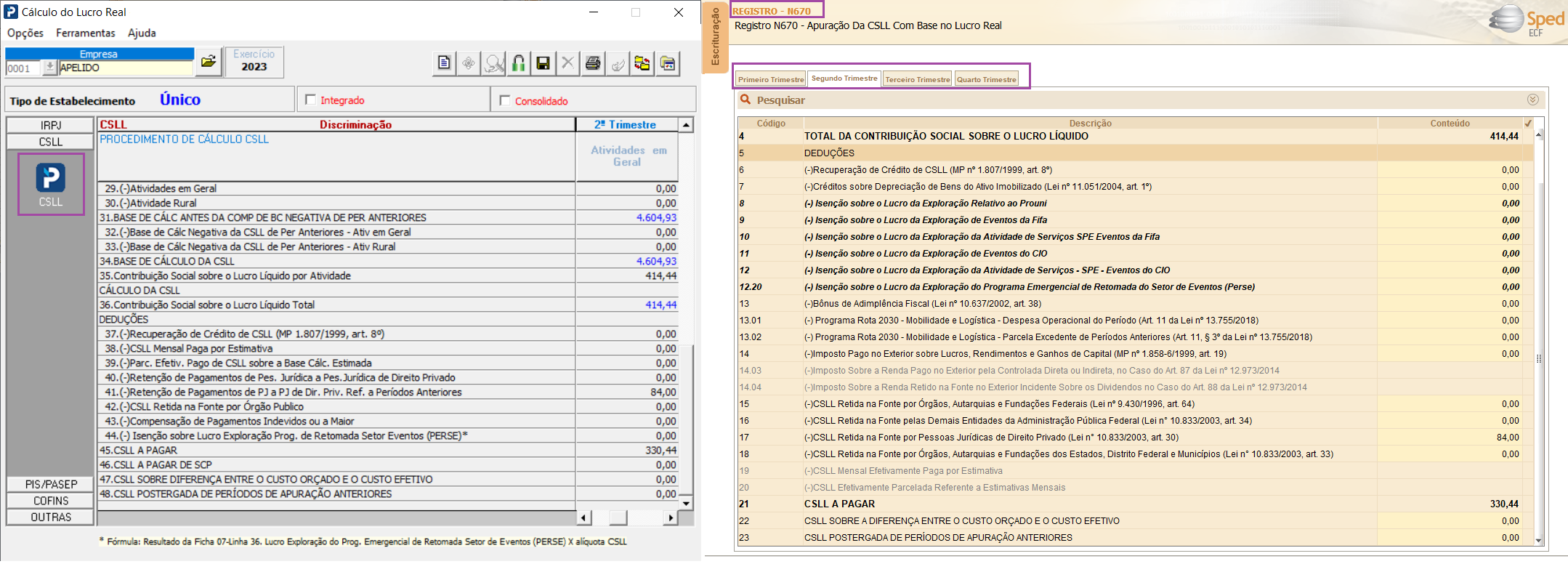Save using the floppy disk icon
This screenshot has width=1568, height=564.
point(543,64)
